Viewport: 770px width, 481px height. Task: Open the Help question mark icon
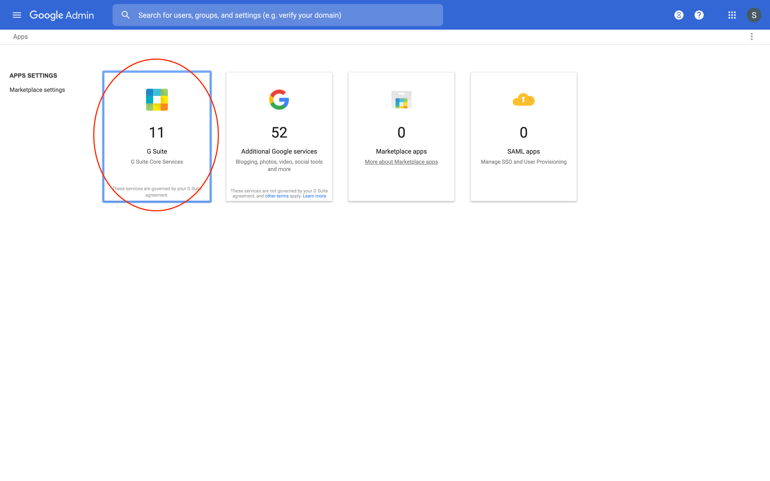pyautogui.click(x=699, y=15)
